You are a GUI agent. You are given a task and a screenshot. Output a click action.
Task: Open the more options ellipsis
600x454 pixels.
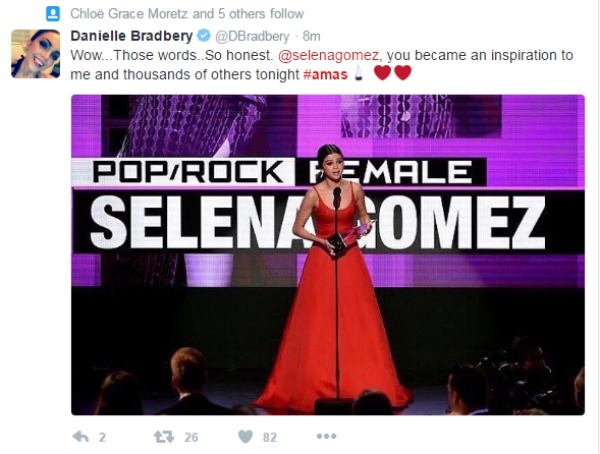326,436
